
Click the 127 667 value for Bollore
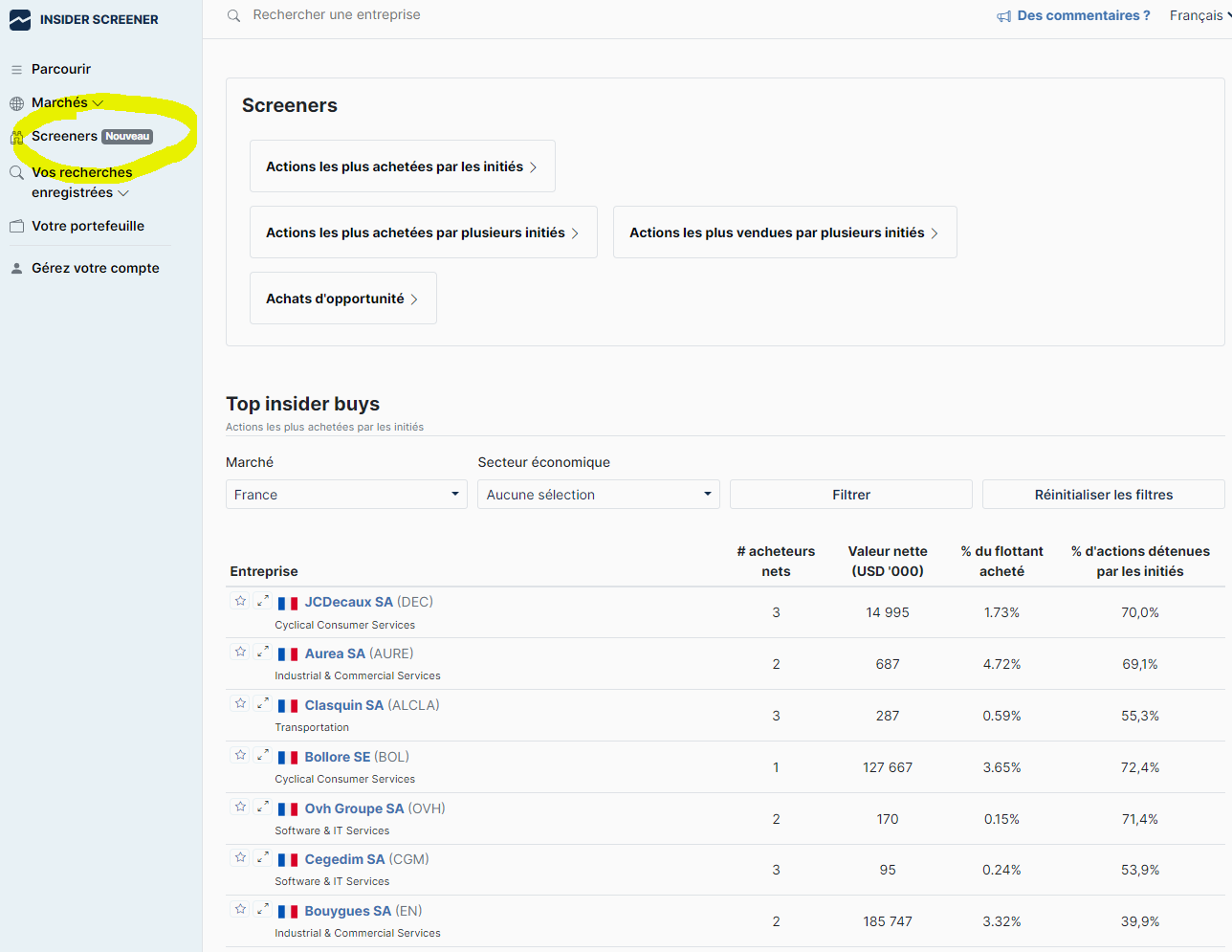[888, 767]
